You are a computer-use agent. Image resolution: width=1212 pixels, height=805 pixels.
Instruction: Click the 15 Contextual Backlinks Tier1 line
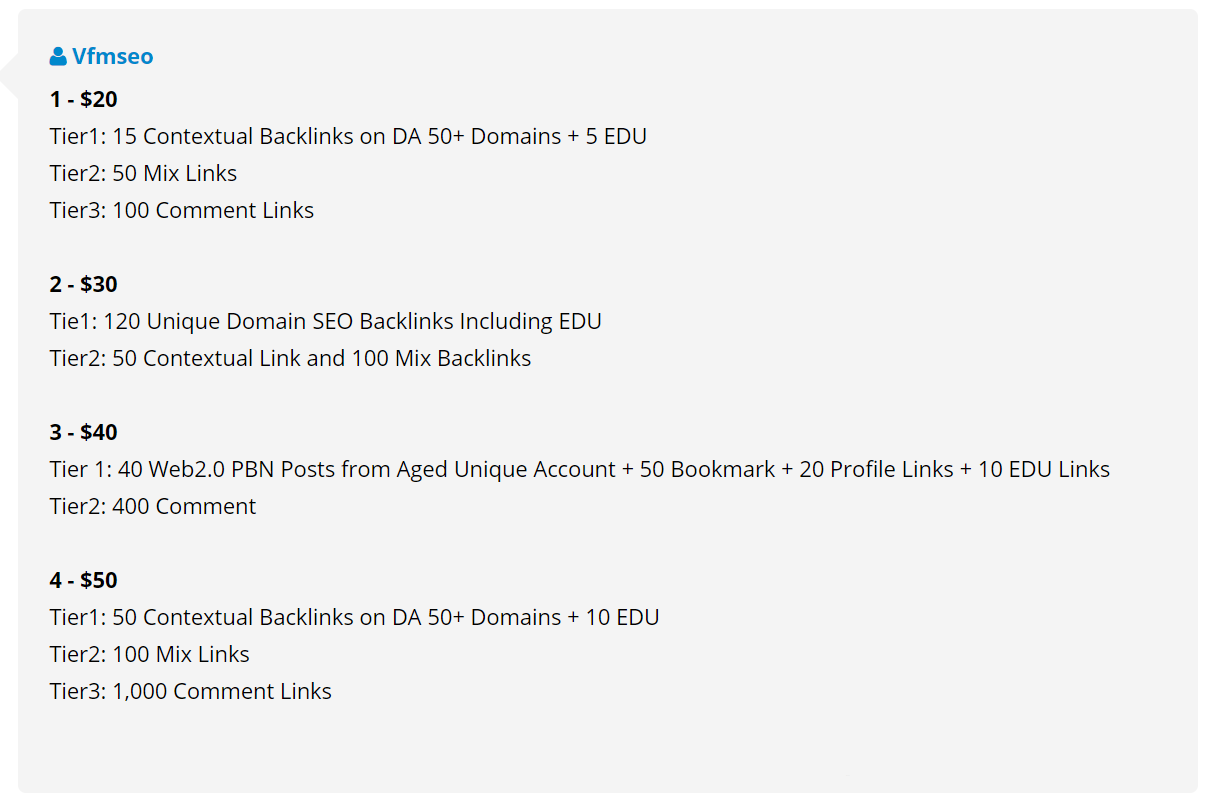[x=348, y=136]
